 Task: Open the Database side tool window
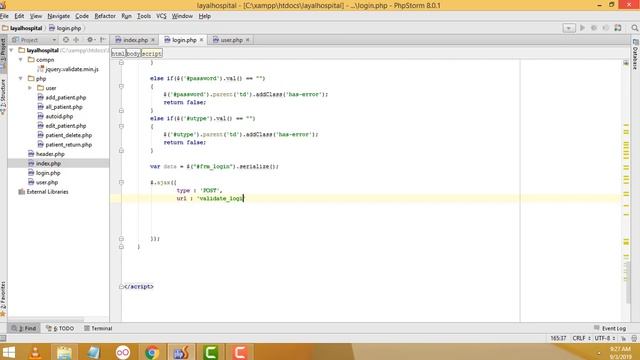pos(636,54)
